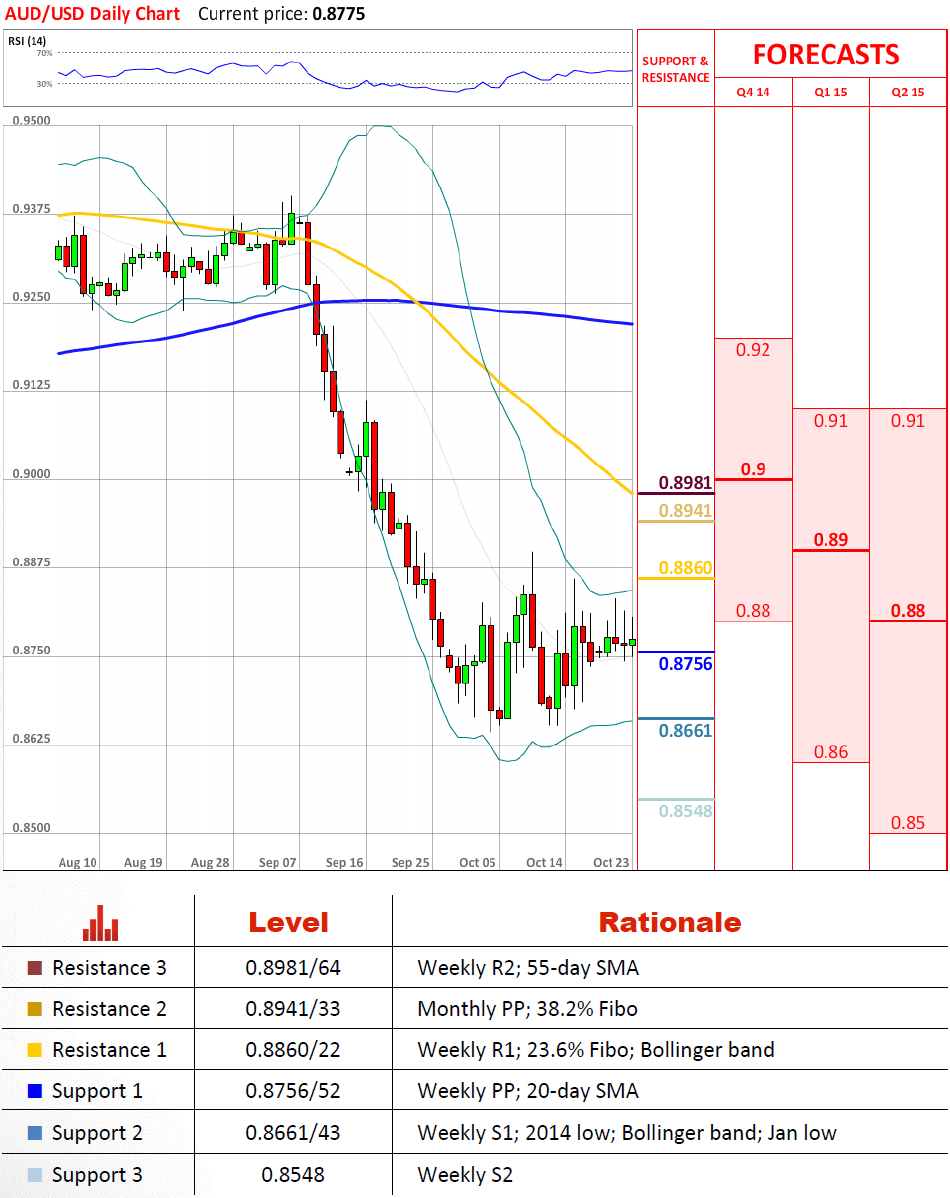The height and width of the screenshot is (1198, 950).
Task: Click the 0.9500 price axis label
Action: [x=31, y=121]
